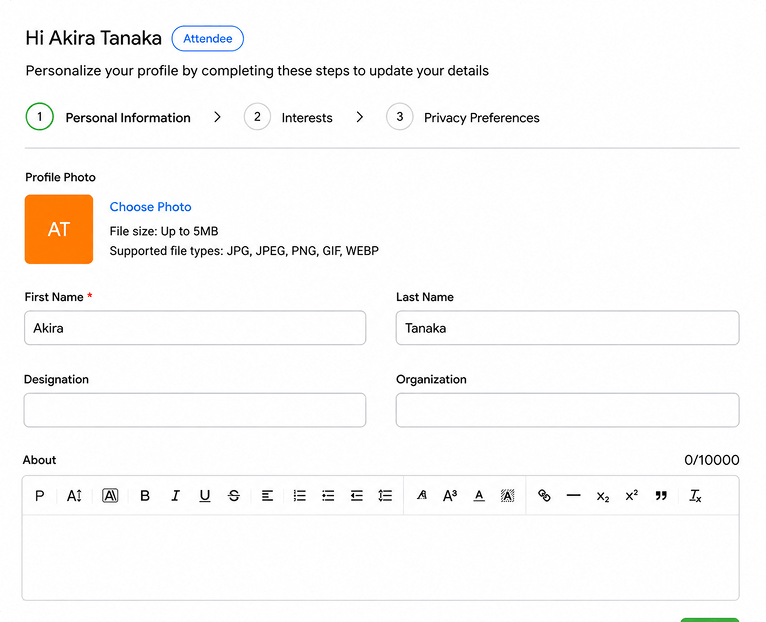Image resolution: width=766 pixels, height=622 pixels.
Task: Insert a hyperlink
Action: 544,496
